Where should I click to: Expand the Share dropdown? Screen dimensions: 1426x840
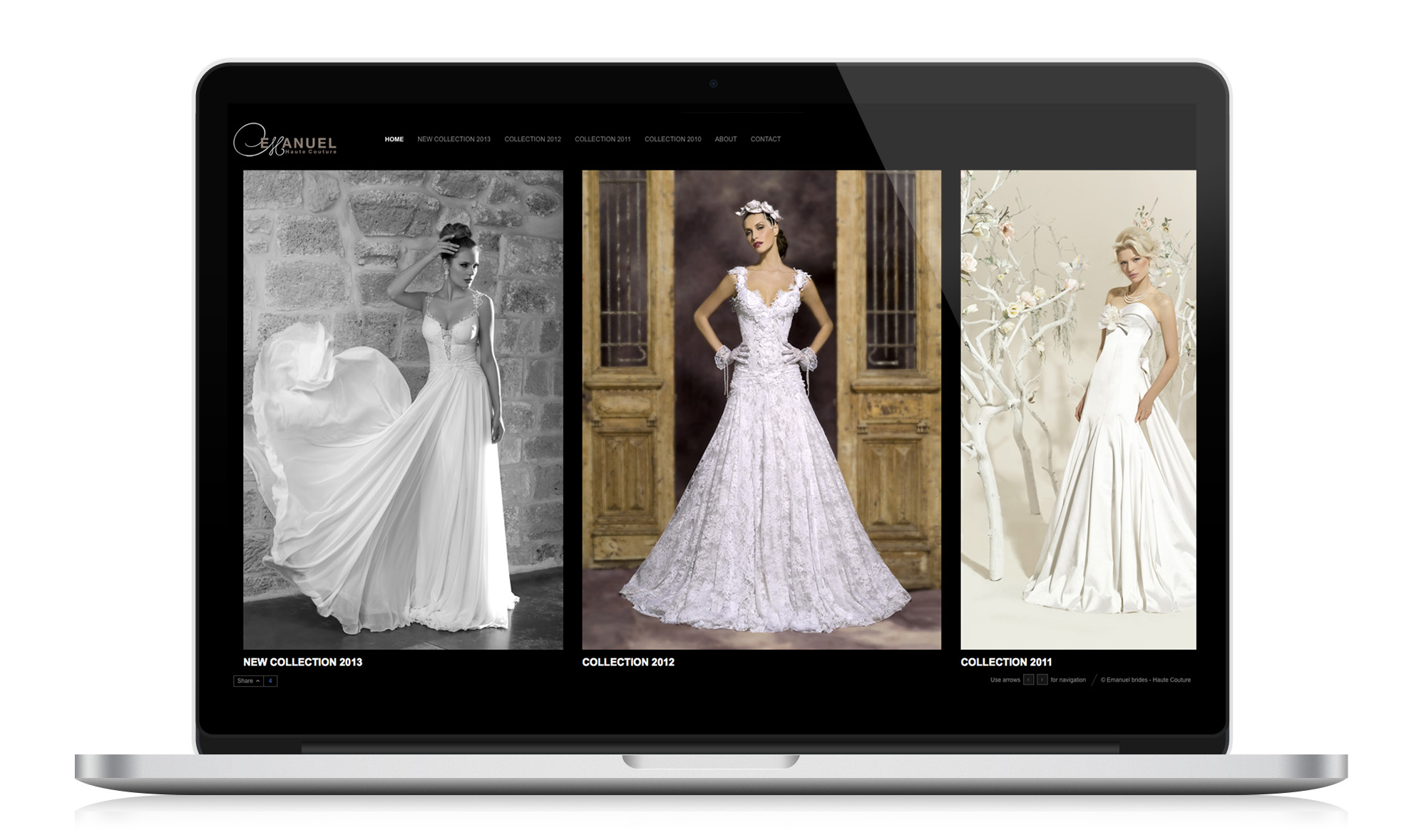coord(248,681)
